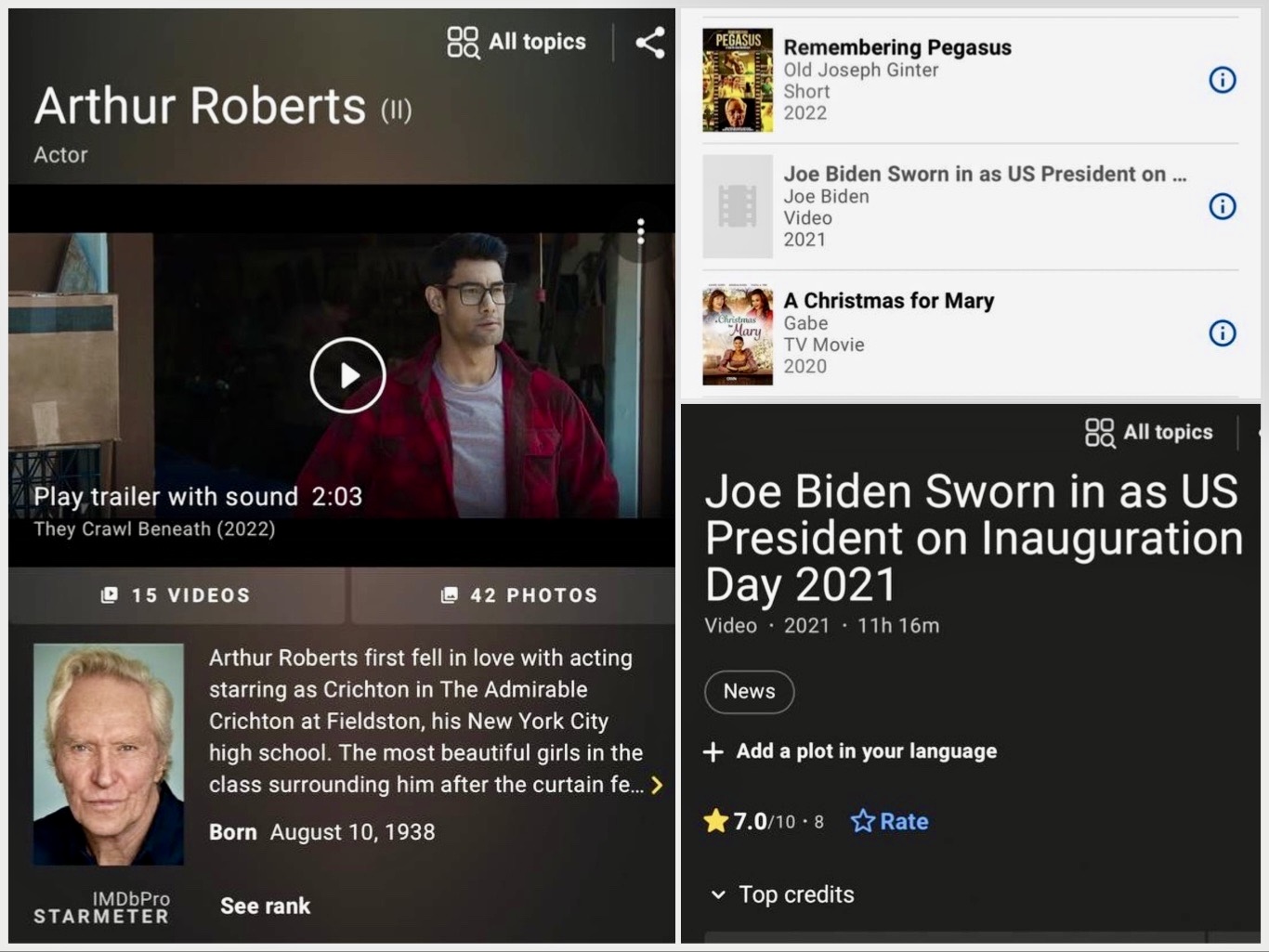Open the Remembering Pegasus poster thumbnail
The image size is (1269, 952).
[738, 80]
